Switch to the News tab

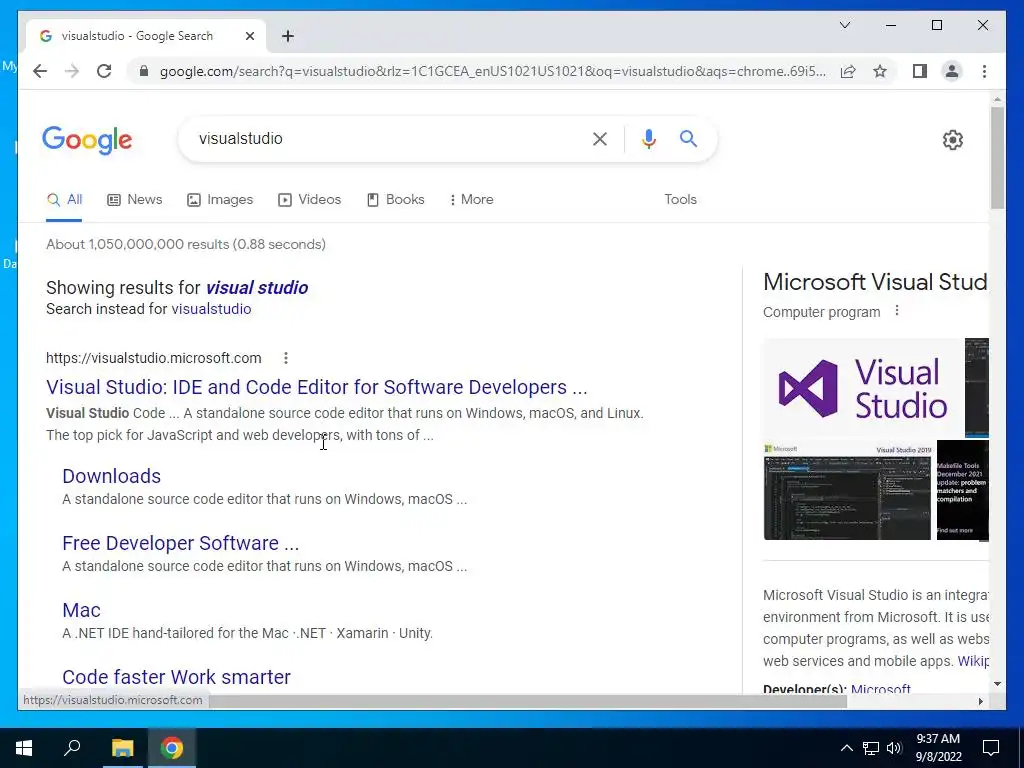(135, 200)
